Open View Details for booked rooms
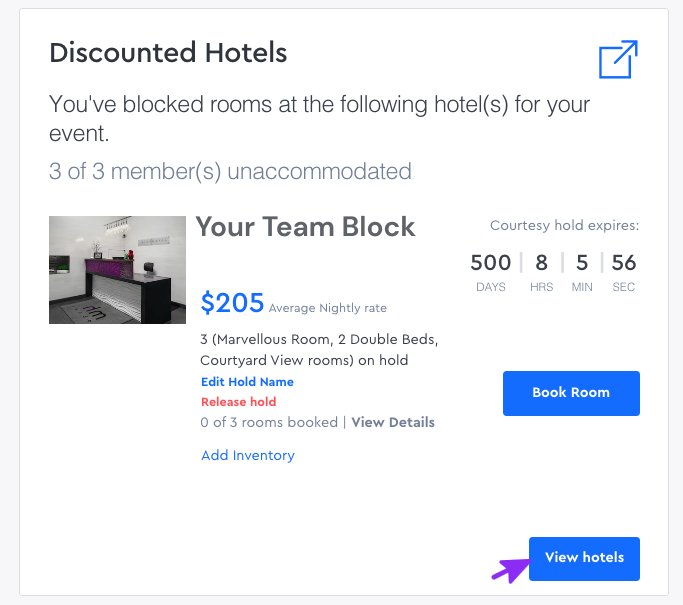Image resolution: width=683 pixels, height=605 pixels. 393,422
